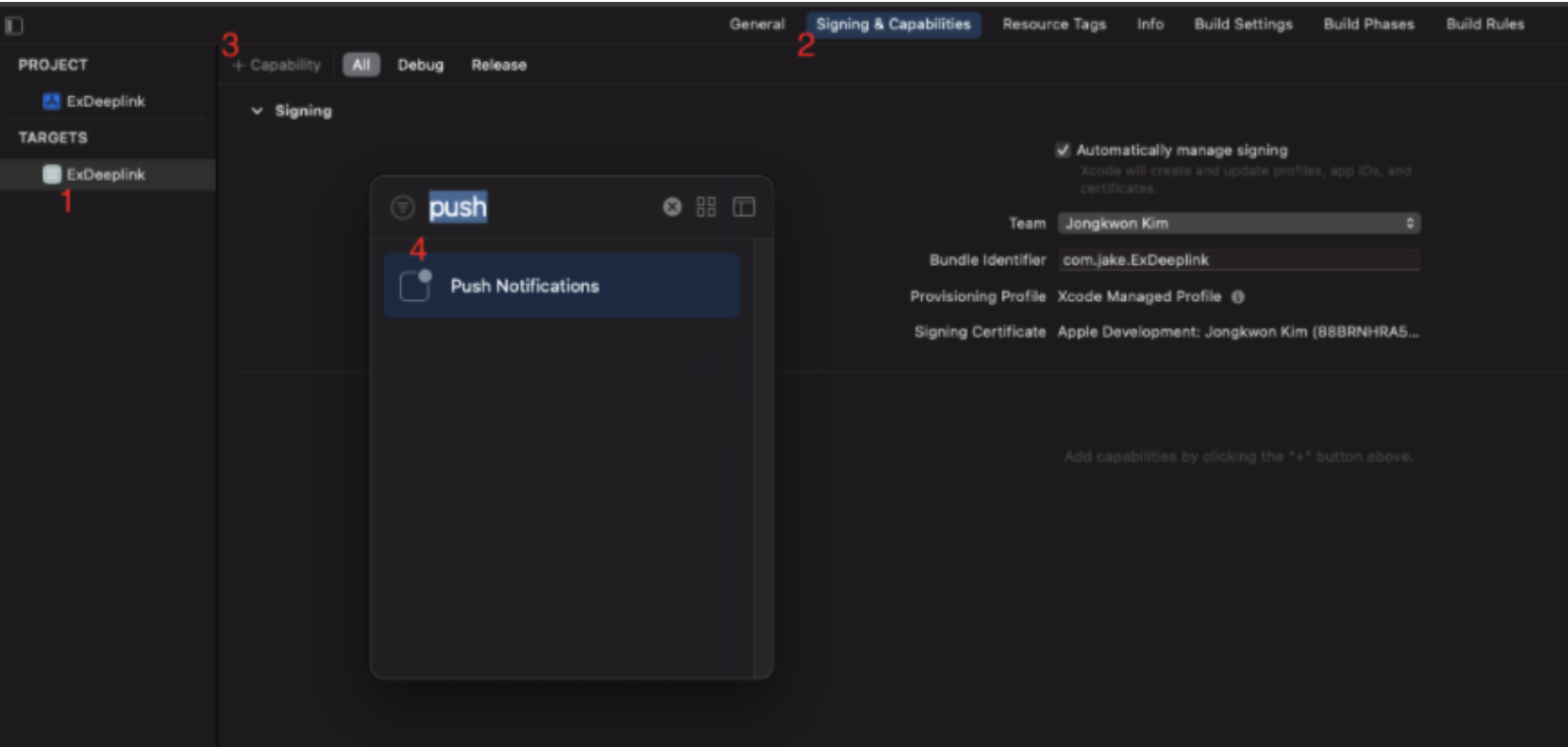Click the info icon beside Xcode Managed Profile
Screen dimensions: 1568x747
pyautogui.click(x=1237, y=296)
